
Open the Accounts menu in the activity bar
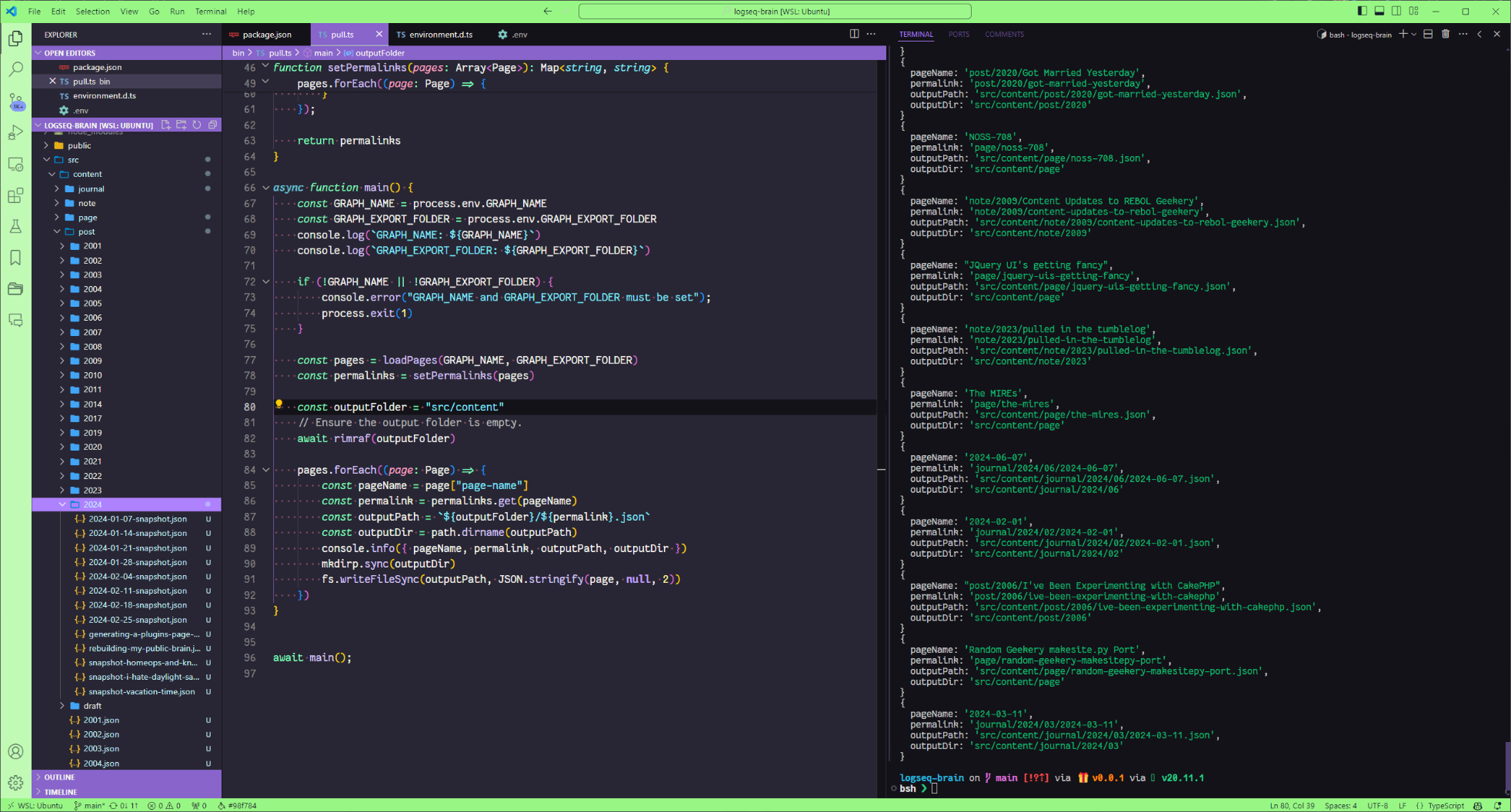[x=15, y=751]
